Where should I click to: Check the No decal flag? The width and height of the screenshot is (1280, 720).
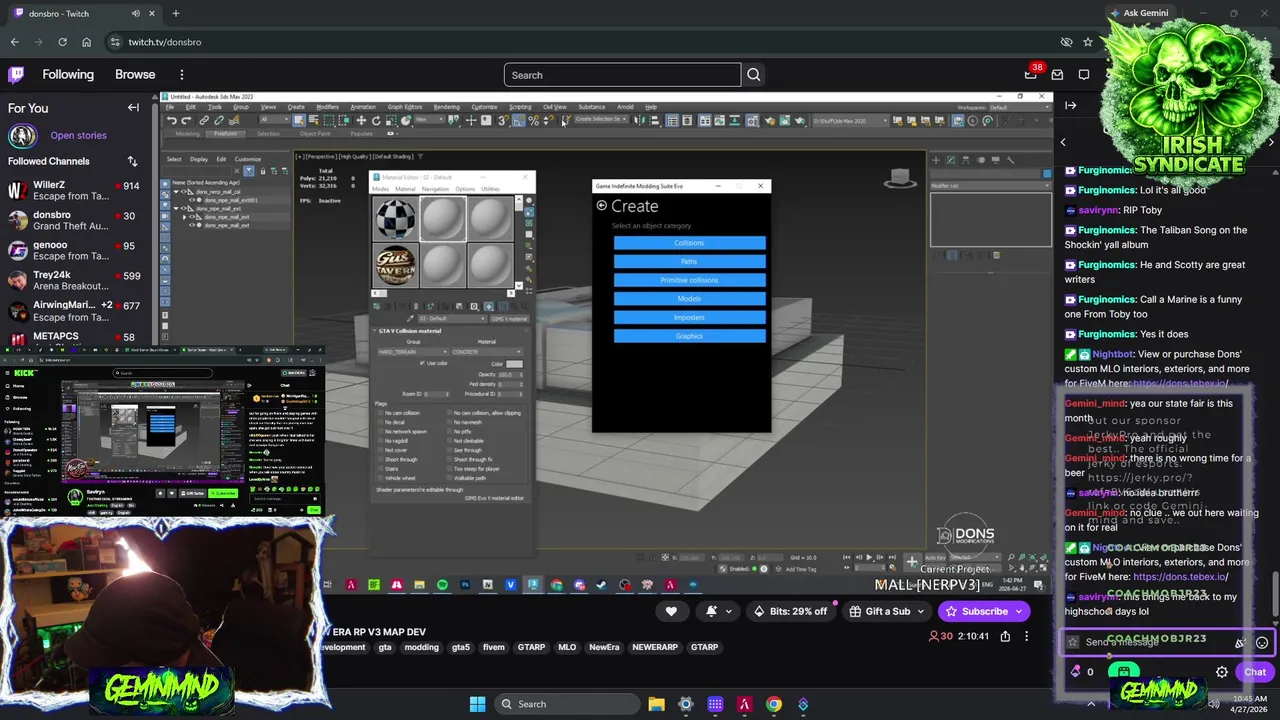pos(380,422)
